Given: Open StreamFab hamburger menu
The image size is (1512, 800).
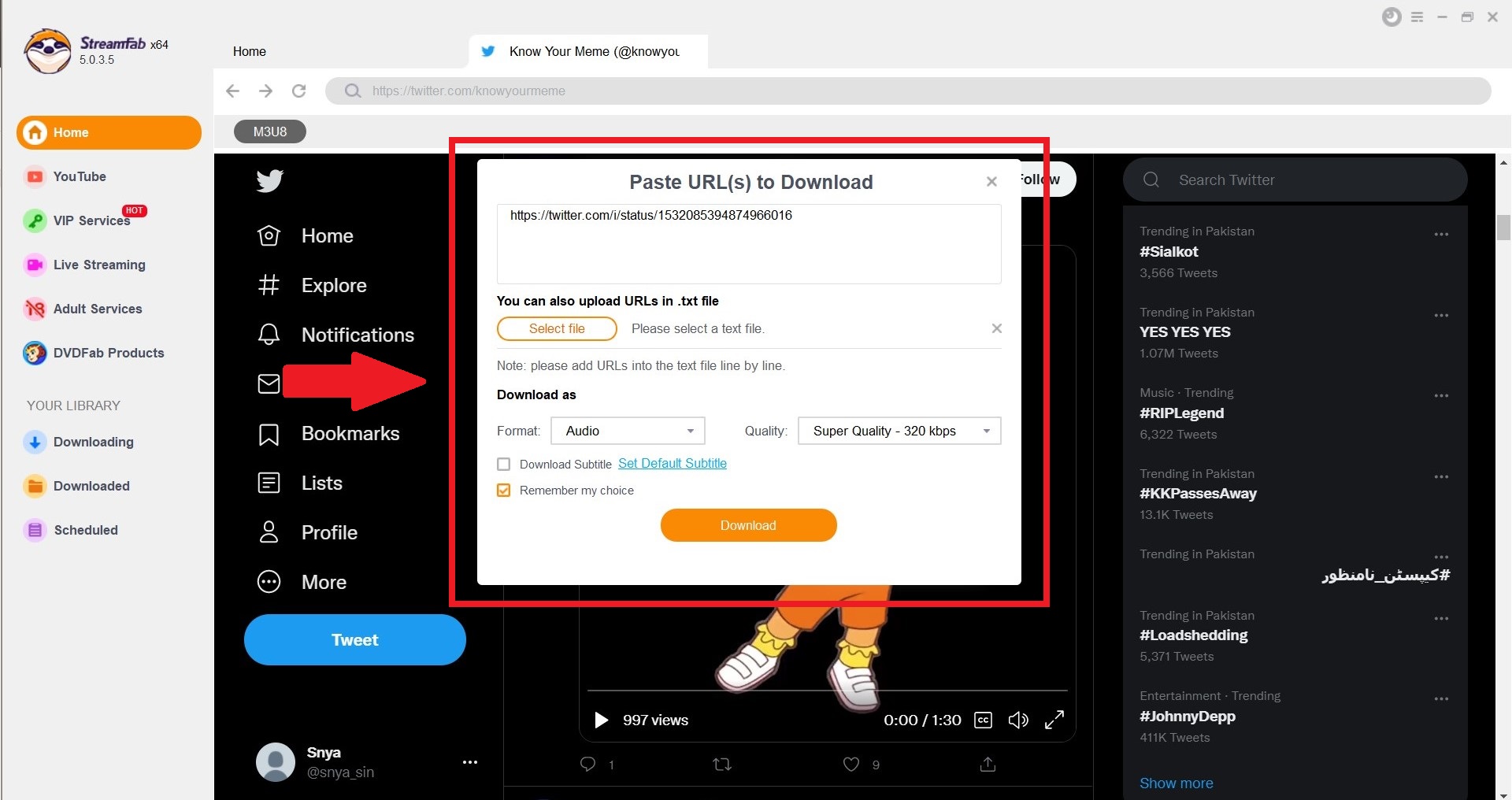Looking at the screenshot, I should pos(1417,17).
